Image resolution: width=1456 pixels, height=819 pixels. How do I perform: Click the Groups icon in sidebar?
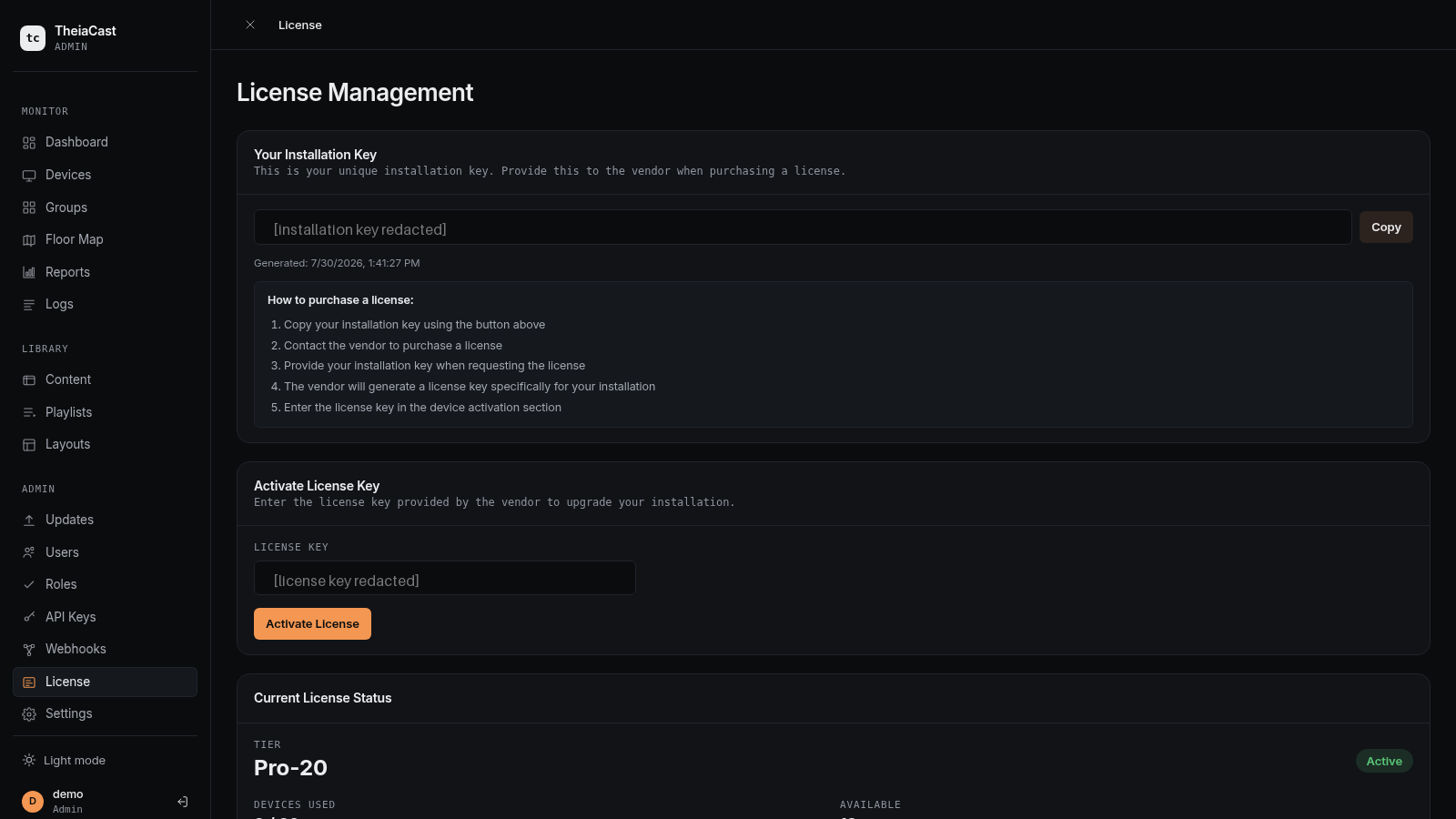click(29, 207)
